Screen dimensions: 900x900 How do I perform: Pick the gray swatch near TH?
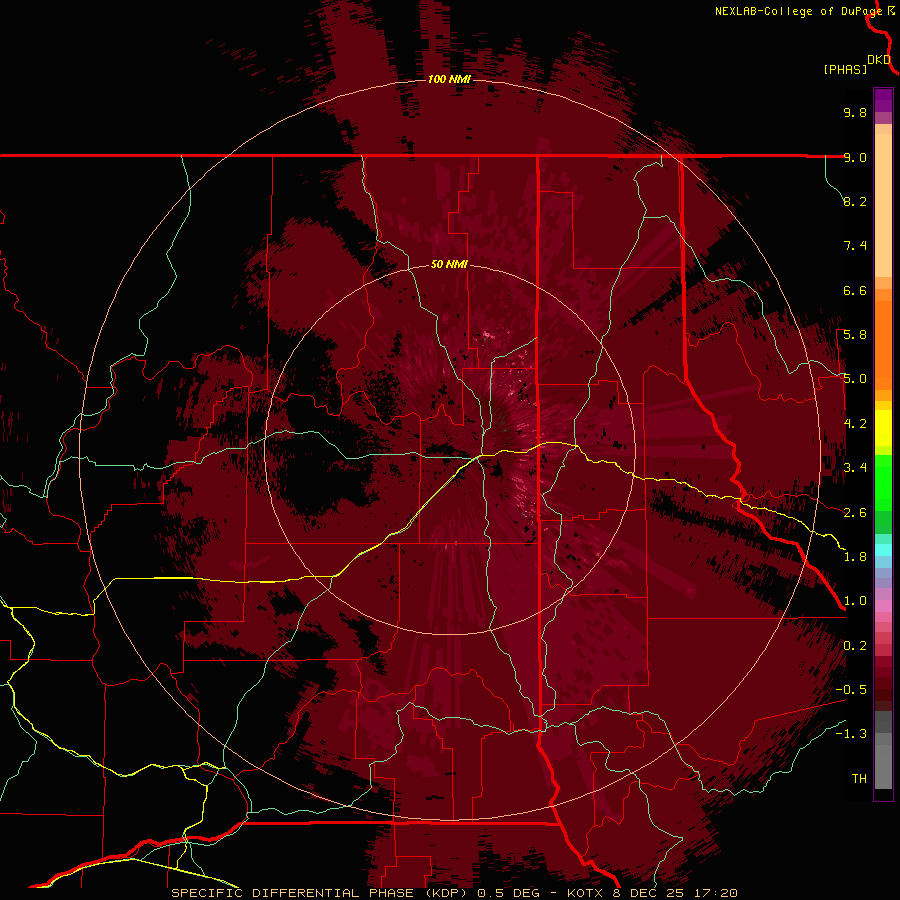coord(883,769)
